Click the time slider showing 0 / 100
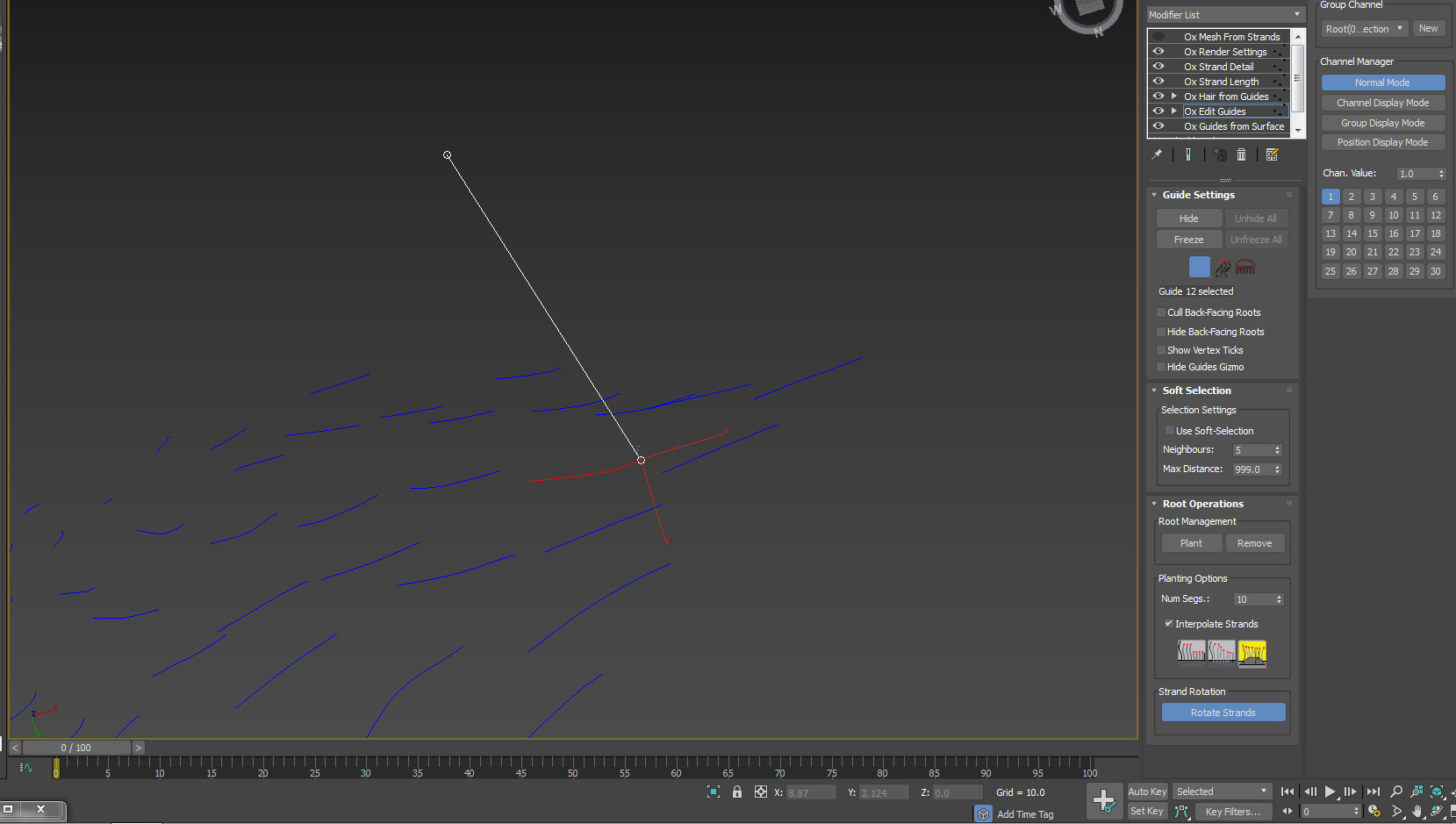Screen dimensions: 1456x824 [x=76, y=748]
